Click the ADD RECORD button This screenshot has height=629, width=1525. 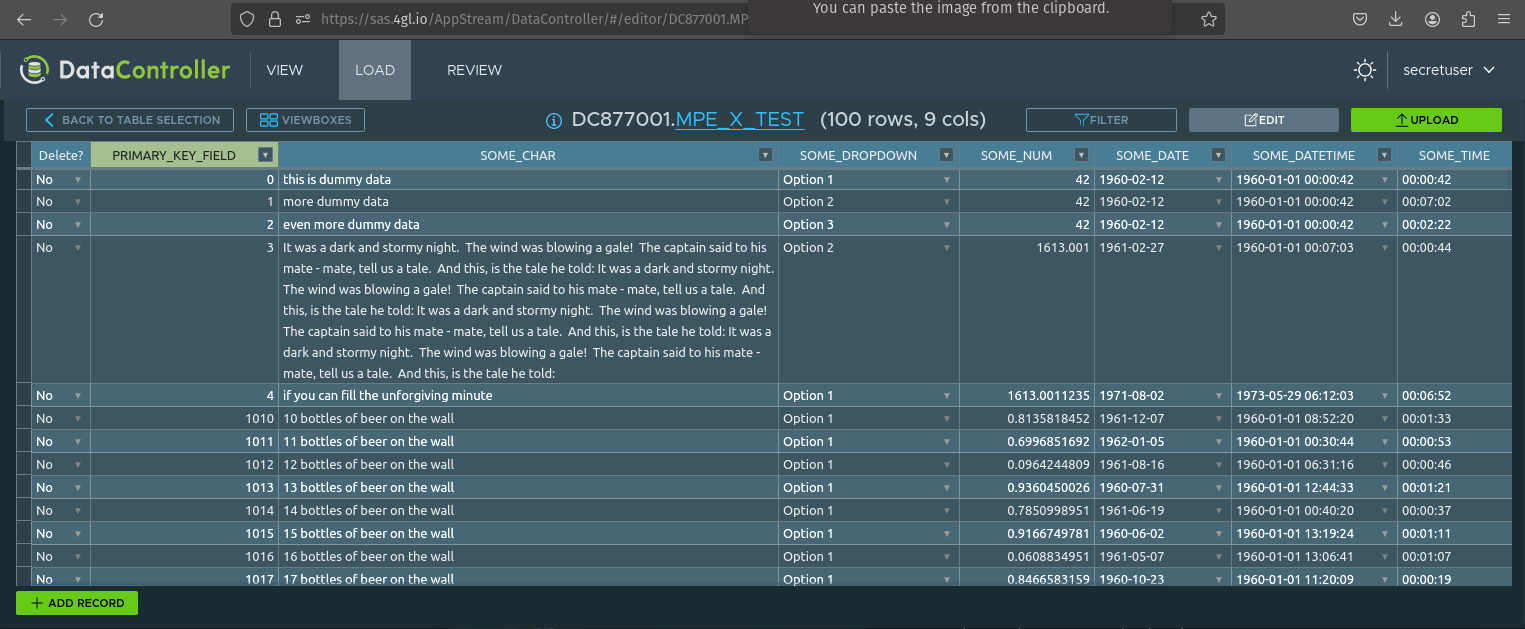[77, 603]
